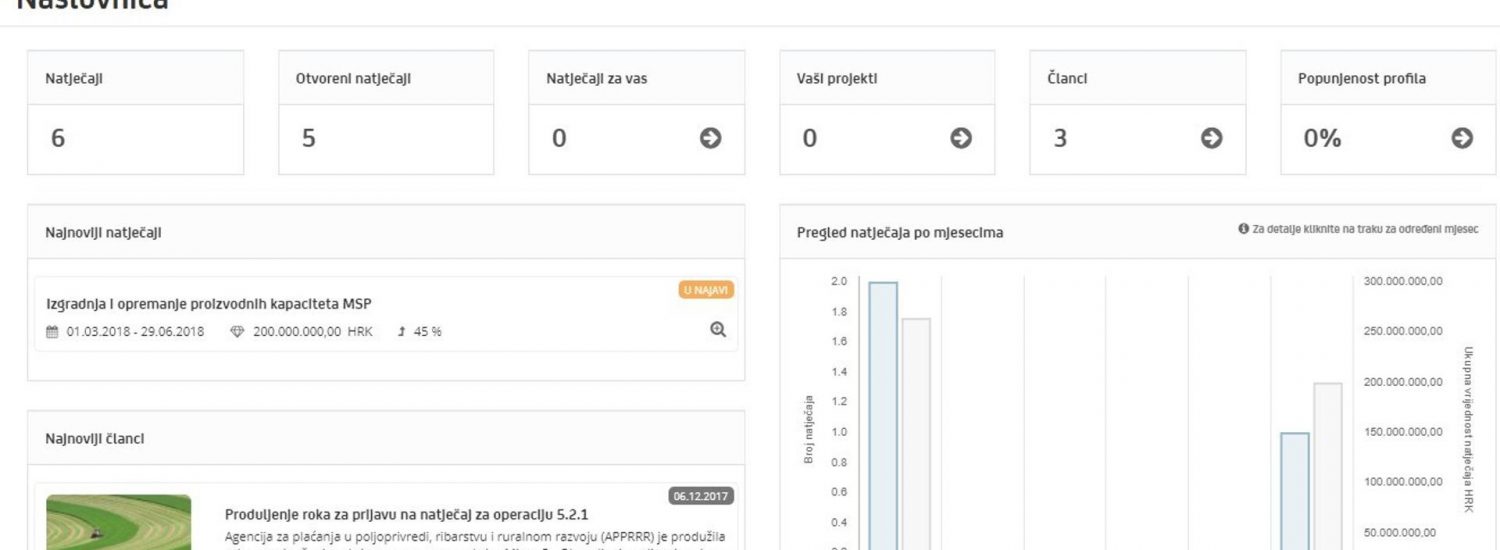Select the tallest blue chart bar on left
This screenshot has width=1500, height=550.
[x=883, y=415]
